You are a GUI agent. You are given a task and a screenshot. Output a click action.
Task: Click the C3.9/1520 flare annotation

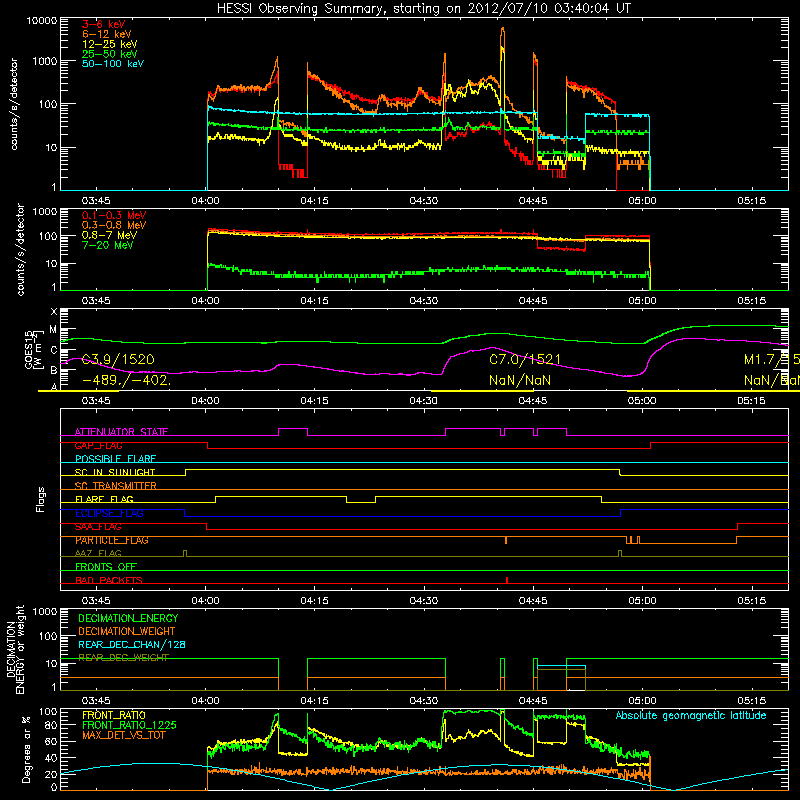[118, 359]
